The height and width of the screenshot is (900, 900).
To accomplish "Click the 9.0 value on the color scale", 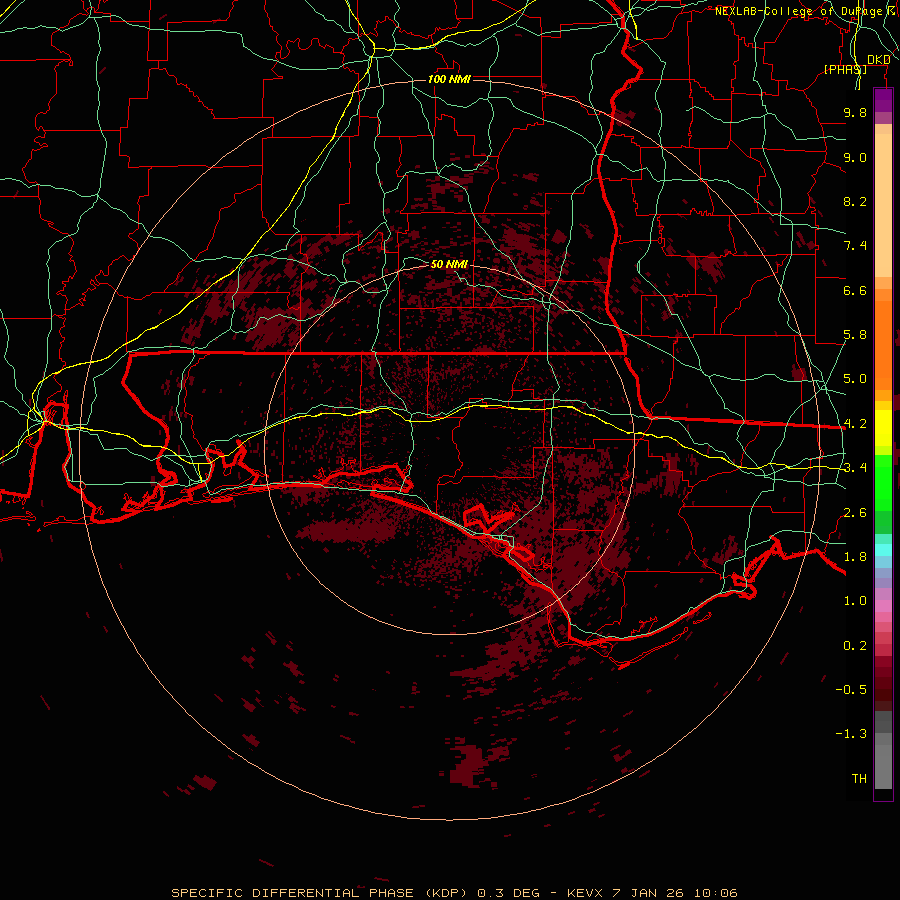I will click(x=855, y=157).
